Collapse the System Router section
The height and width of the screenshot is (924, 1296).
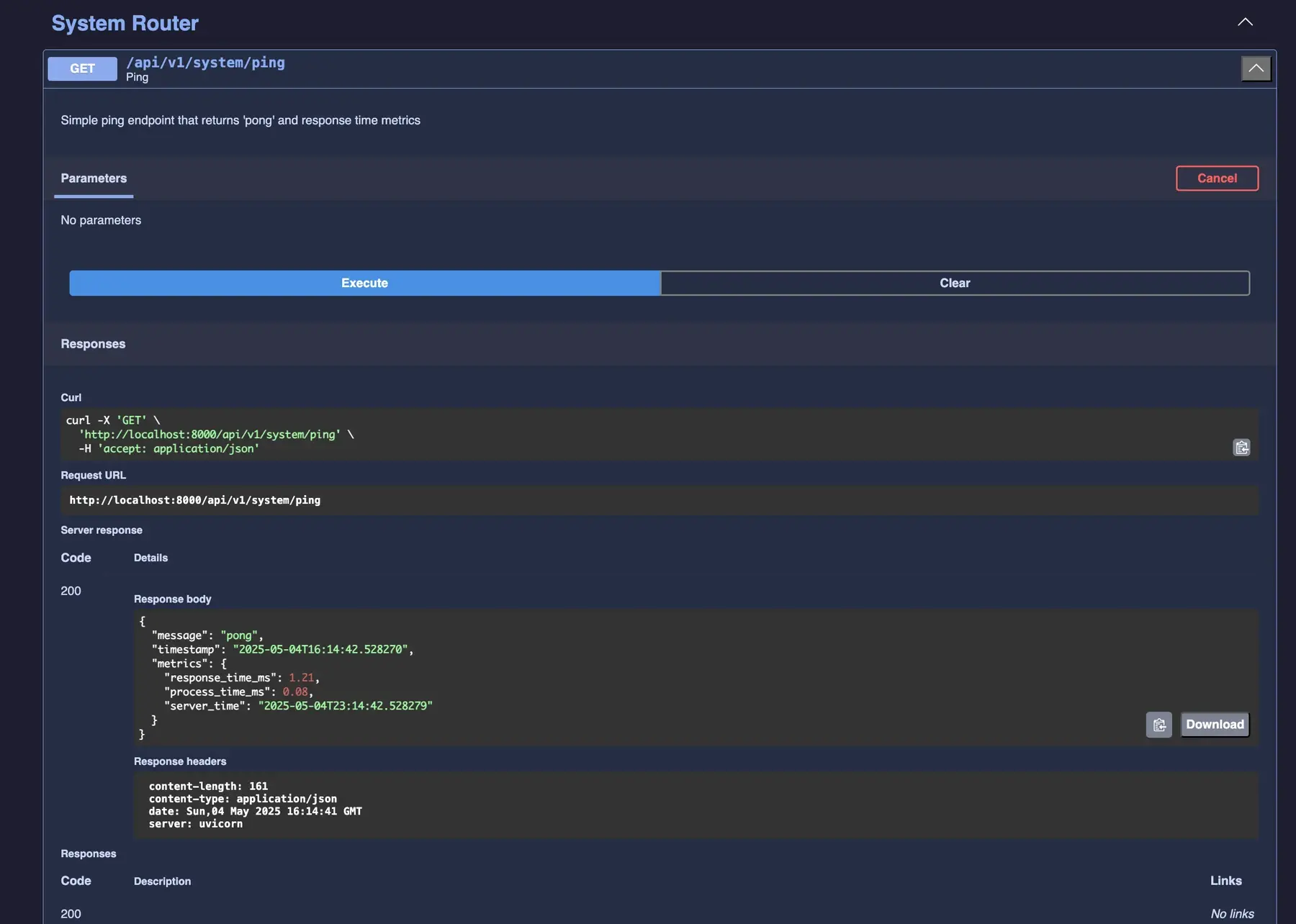tap(1245, 22)
